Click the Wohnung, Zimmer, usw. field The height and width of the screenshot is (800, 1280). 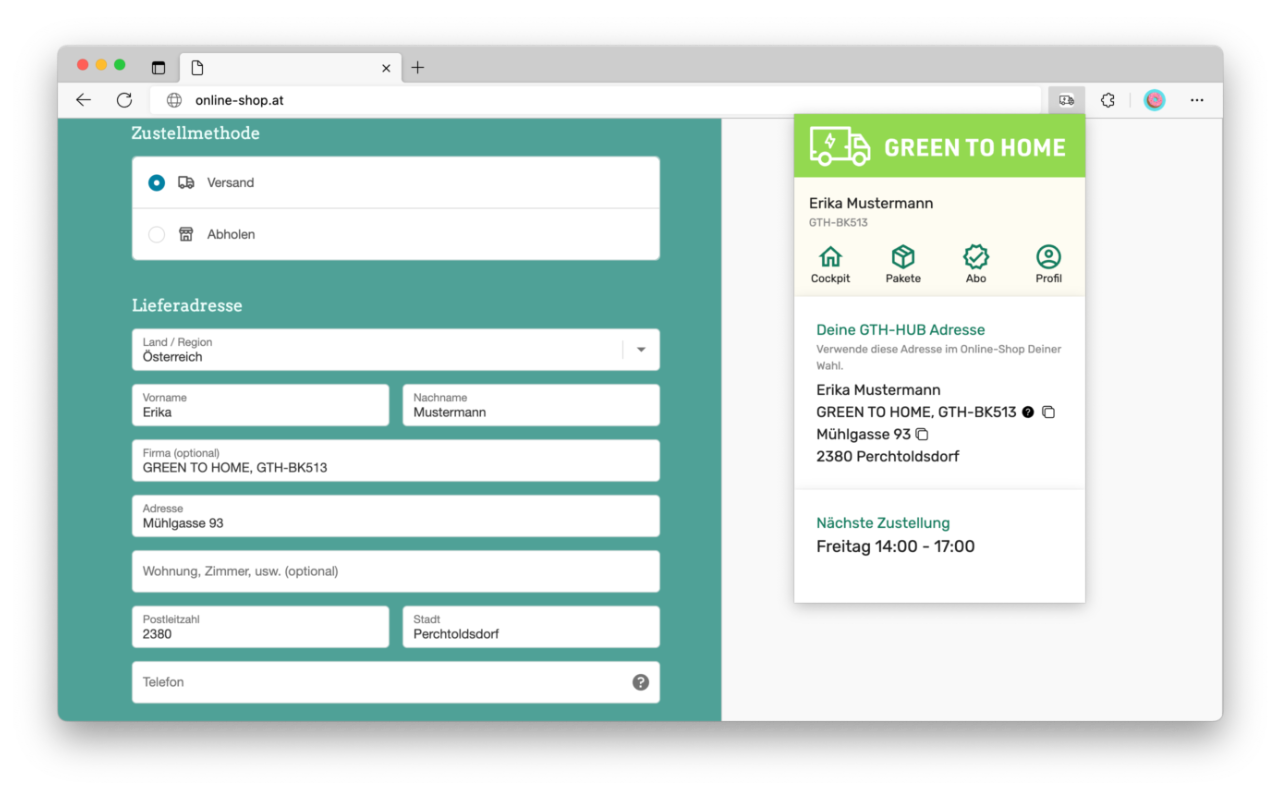[396, 571]
